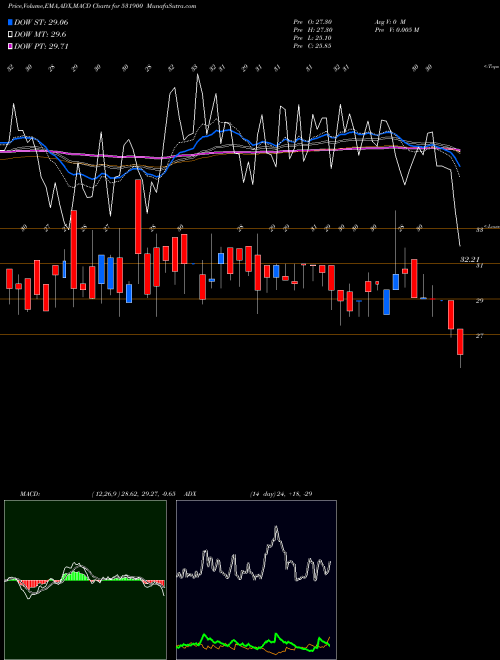
Task: Click the blue DOW ST legend swatch
Action: (10, 22)
